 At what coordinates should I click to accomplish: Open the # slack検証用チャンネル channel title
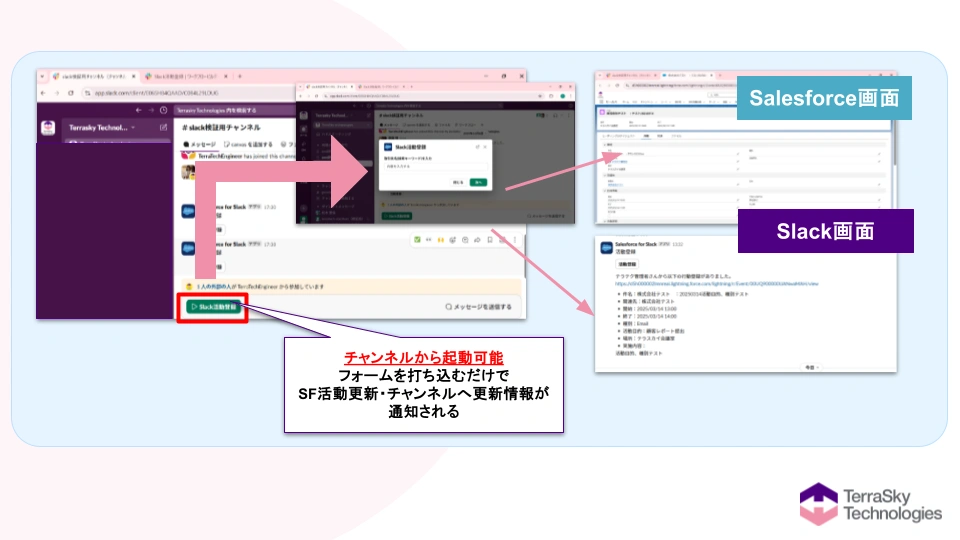pos(221,127)
